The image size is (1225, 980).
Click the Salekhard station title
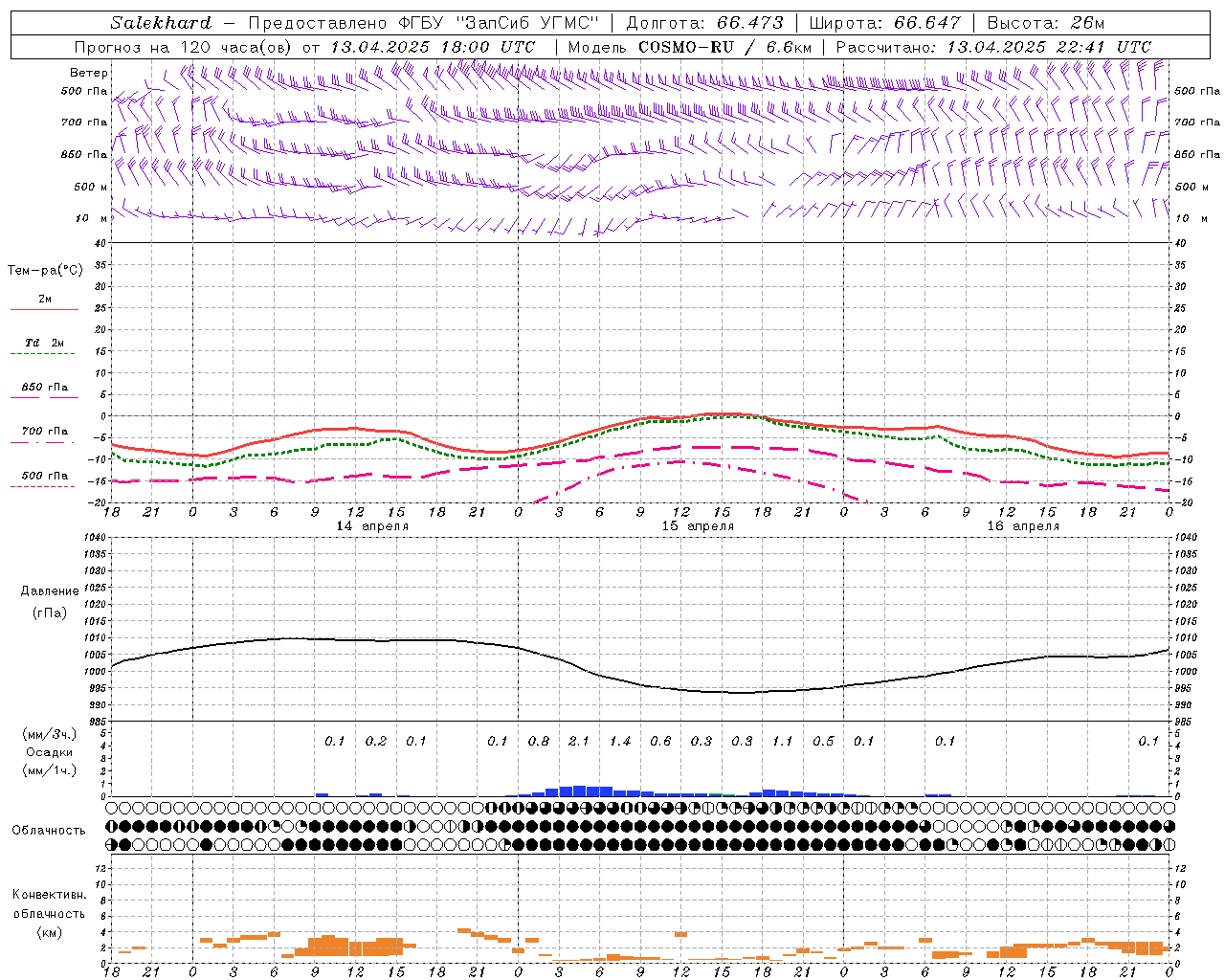click(161, 23)
